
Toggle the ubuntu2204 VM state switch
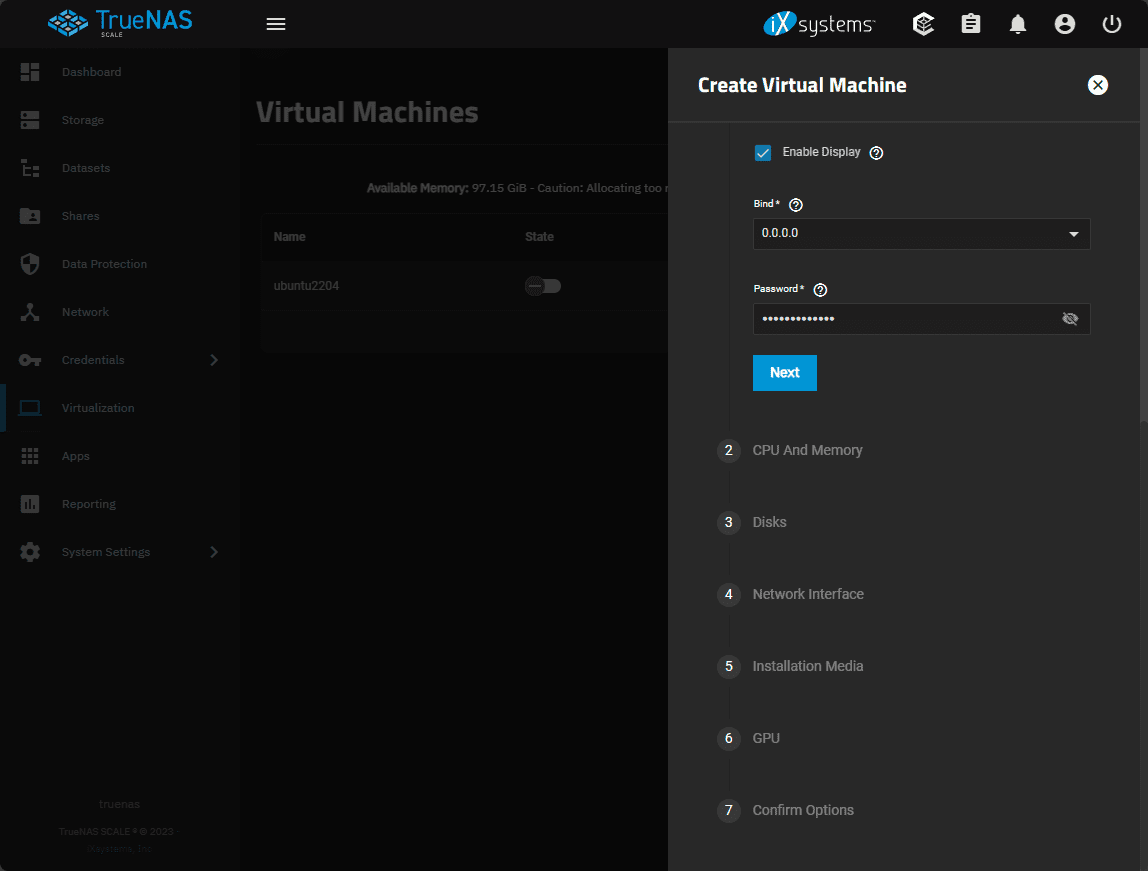[x=544, y=286]
